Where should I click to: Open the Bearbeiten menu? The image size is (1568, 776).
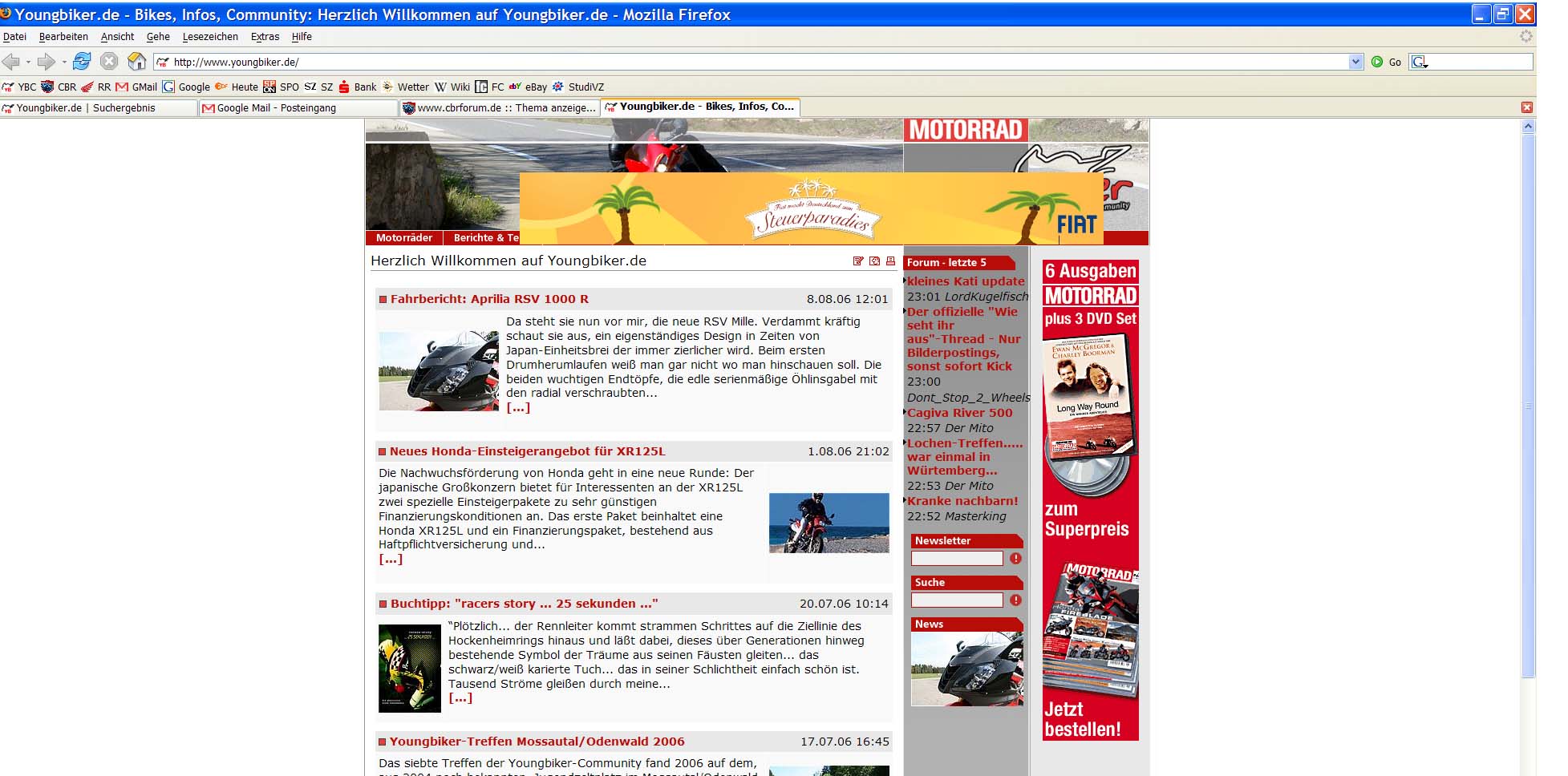[63, 37]
